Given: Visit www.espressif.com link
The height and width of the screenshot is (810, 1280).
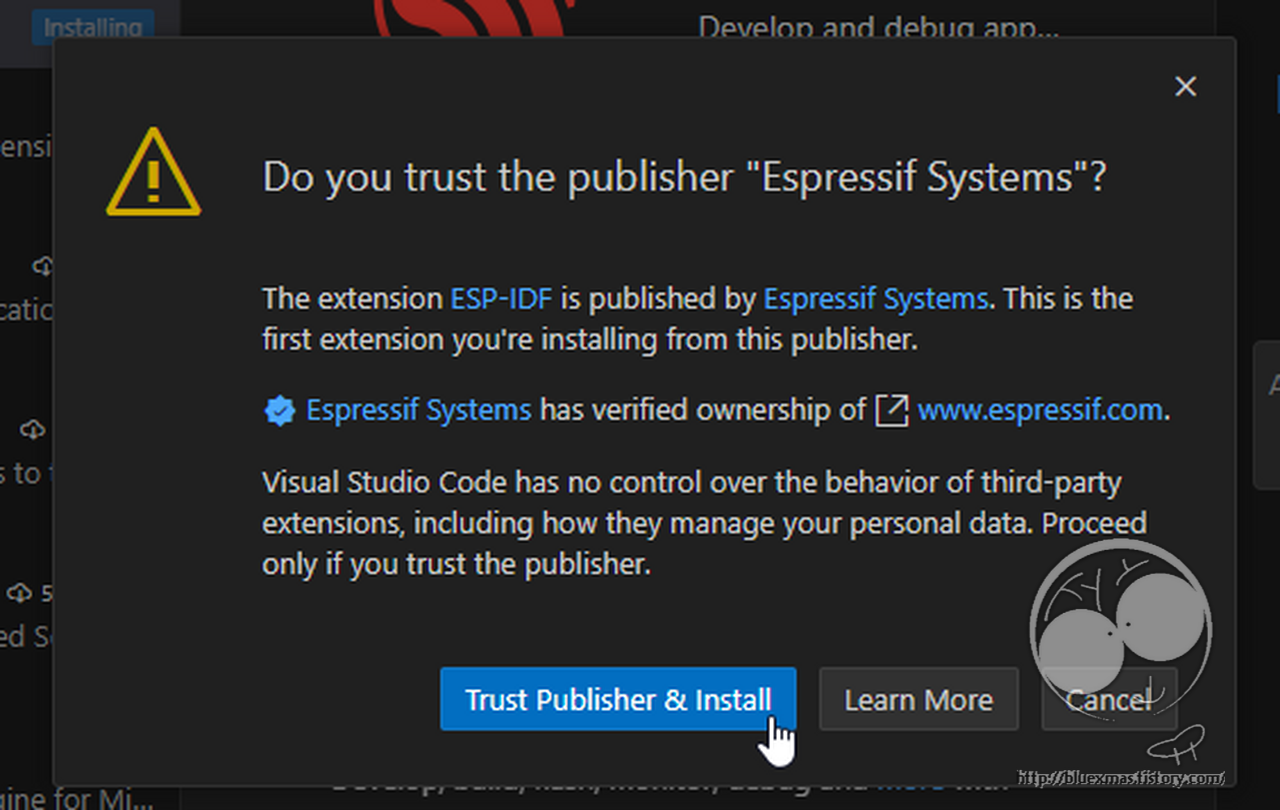Looking at the screenshot, I should tap(1040, 410).
